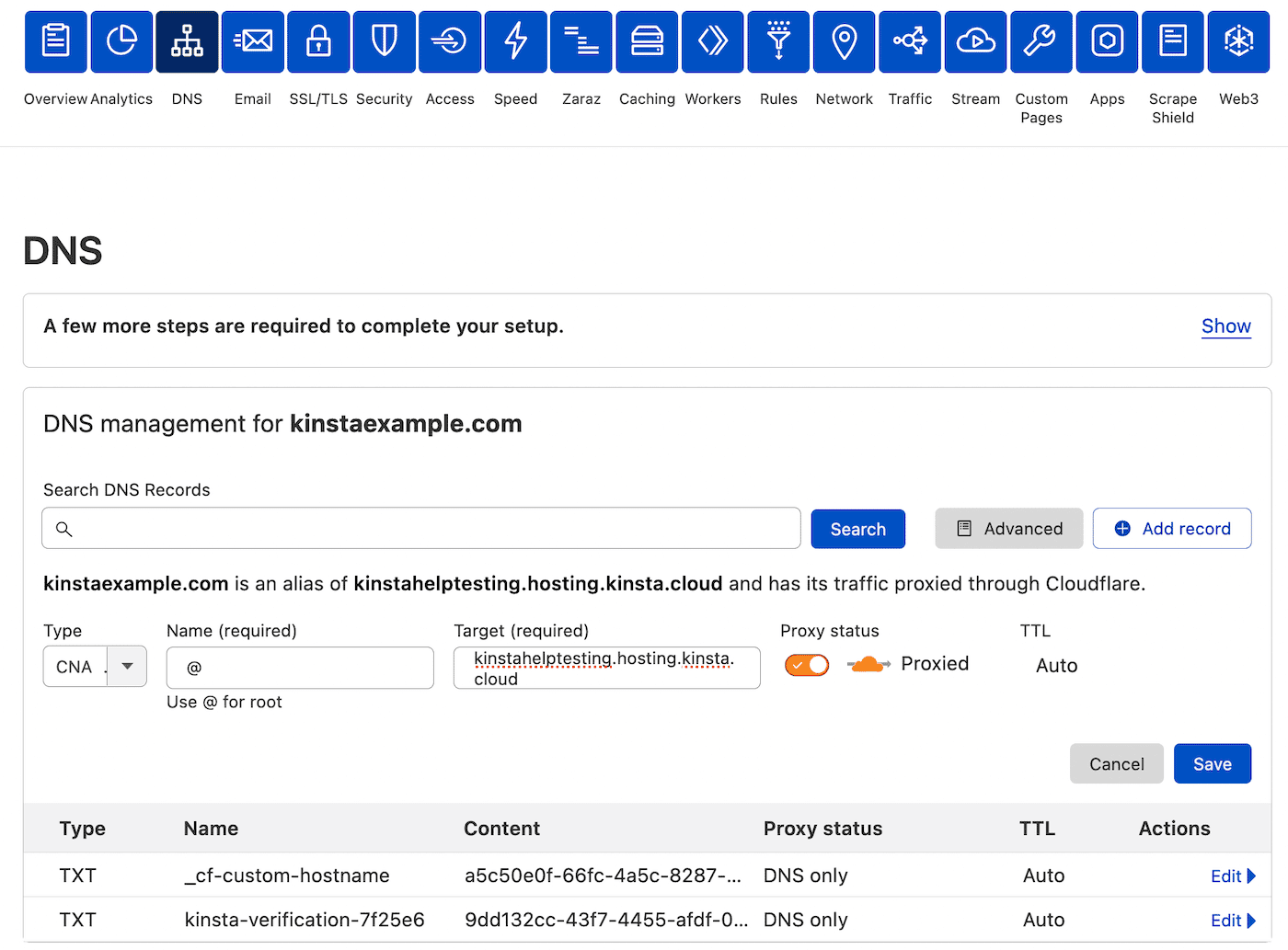
Task: Click the Proxy status column header
Action: pyautogui.click(x=823, y=829)
